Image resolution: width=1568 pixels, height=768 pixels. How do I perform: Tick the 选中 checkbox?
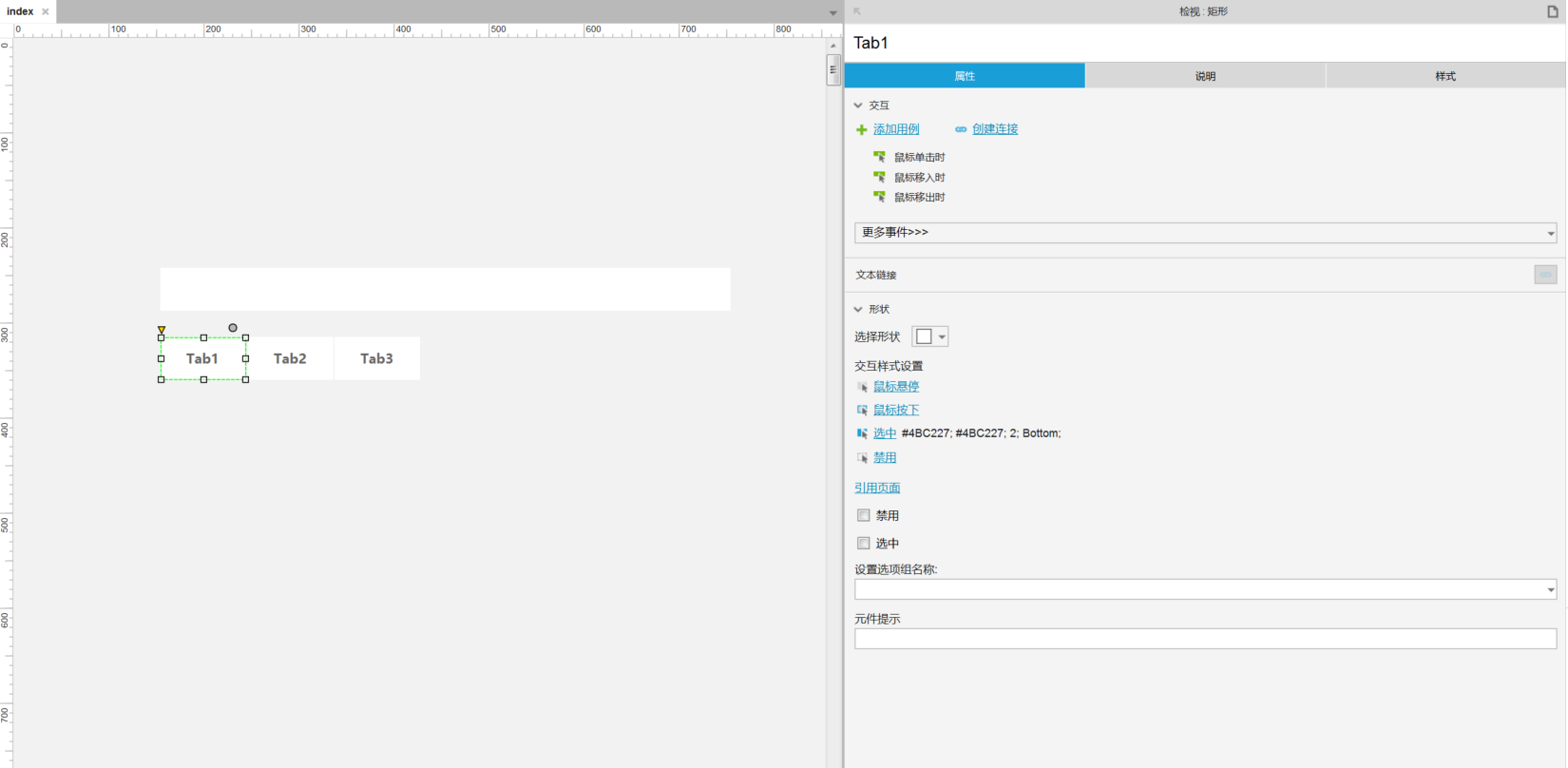tap(864, 543)
